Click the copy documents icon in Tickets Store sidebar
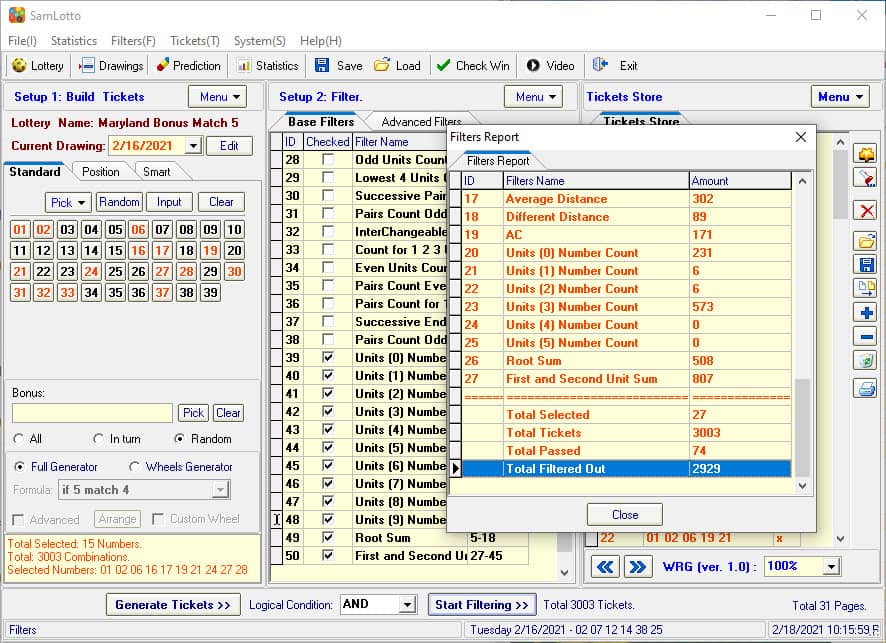886x643 pixels. coord(866,288)
